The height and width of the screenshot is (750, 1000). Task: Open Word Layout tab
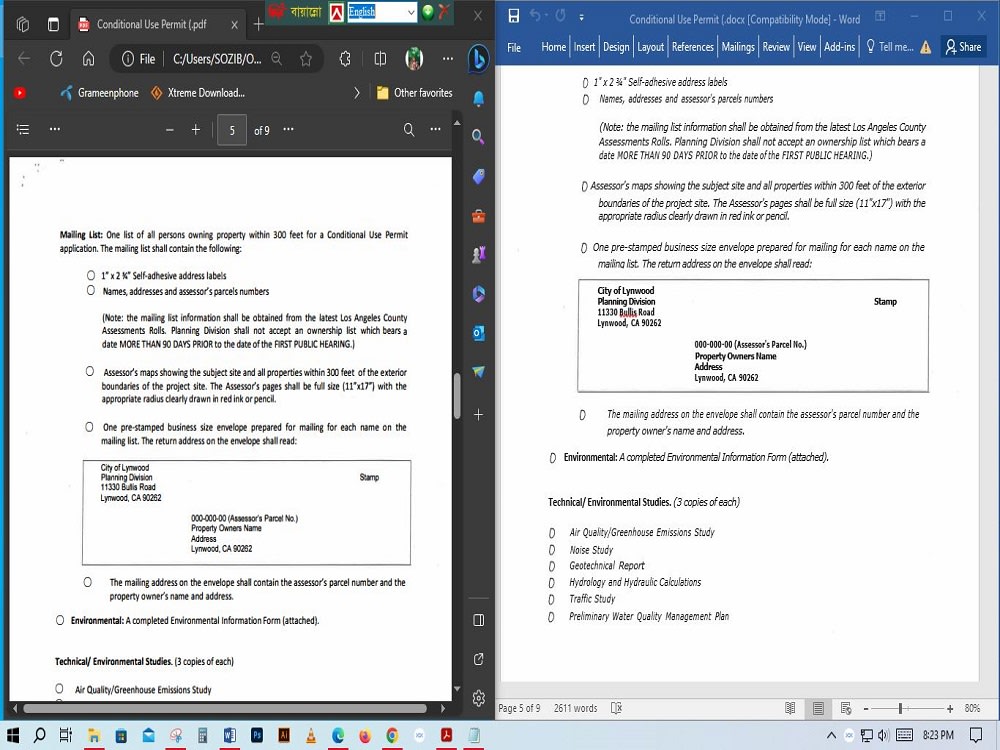[651, 47]
